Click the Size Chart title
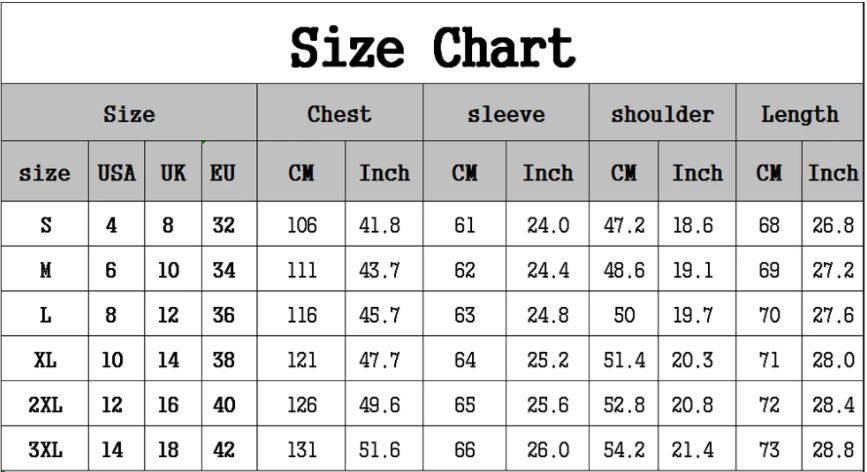The height and width of the screenshot is (472, 867). (x=432, y=45)
